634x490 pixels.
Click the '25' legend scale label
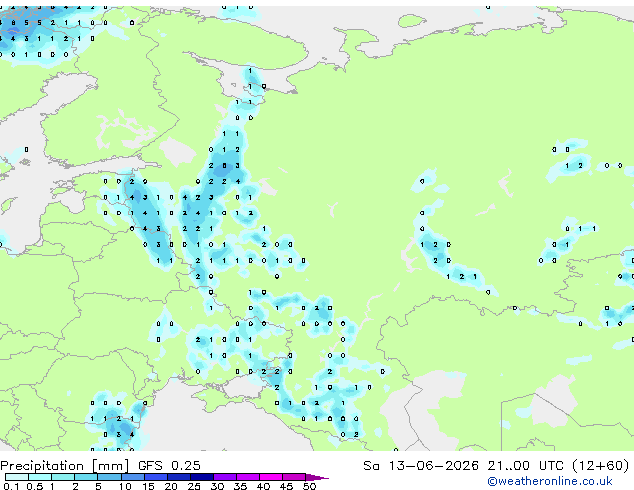[194, 486]
